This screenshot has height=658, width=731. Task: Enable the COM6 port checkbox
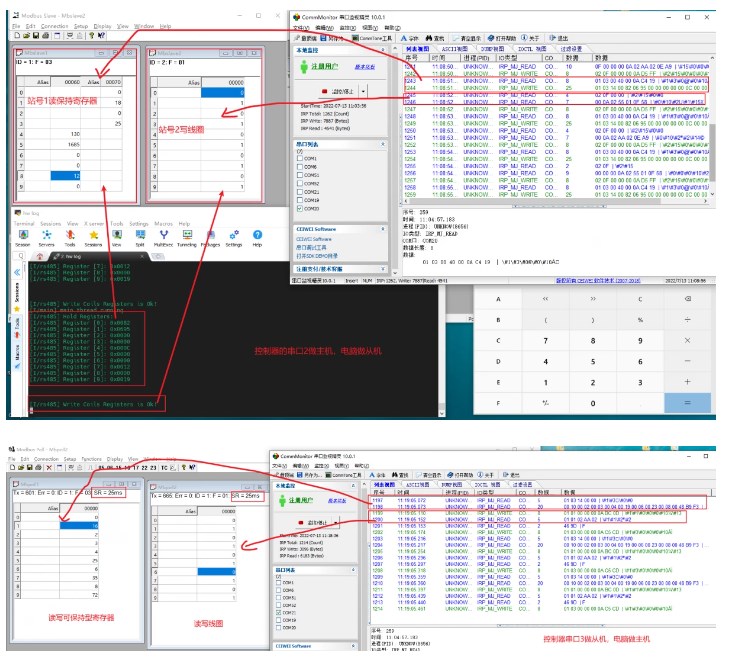pyautogui.click(x=299, y=165)
